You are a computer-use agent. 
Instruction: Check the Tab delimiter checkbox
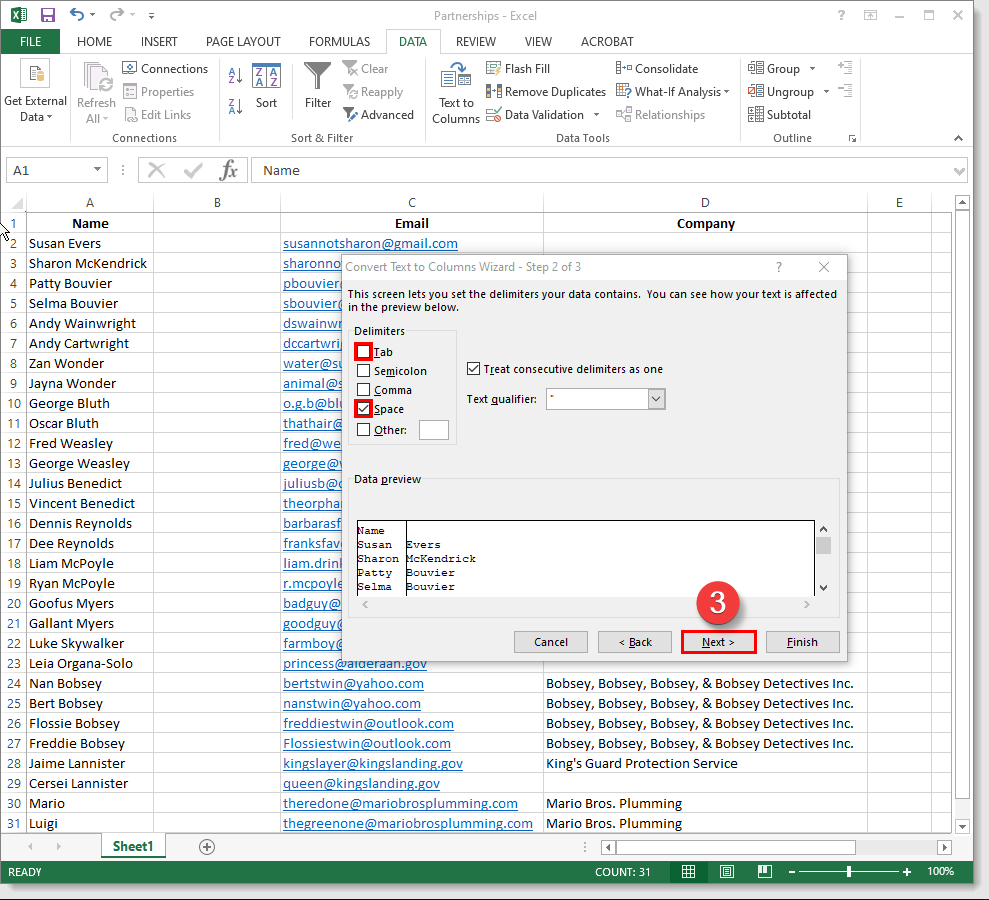point(363,351)
